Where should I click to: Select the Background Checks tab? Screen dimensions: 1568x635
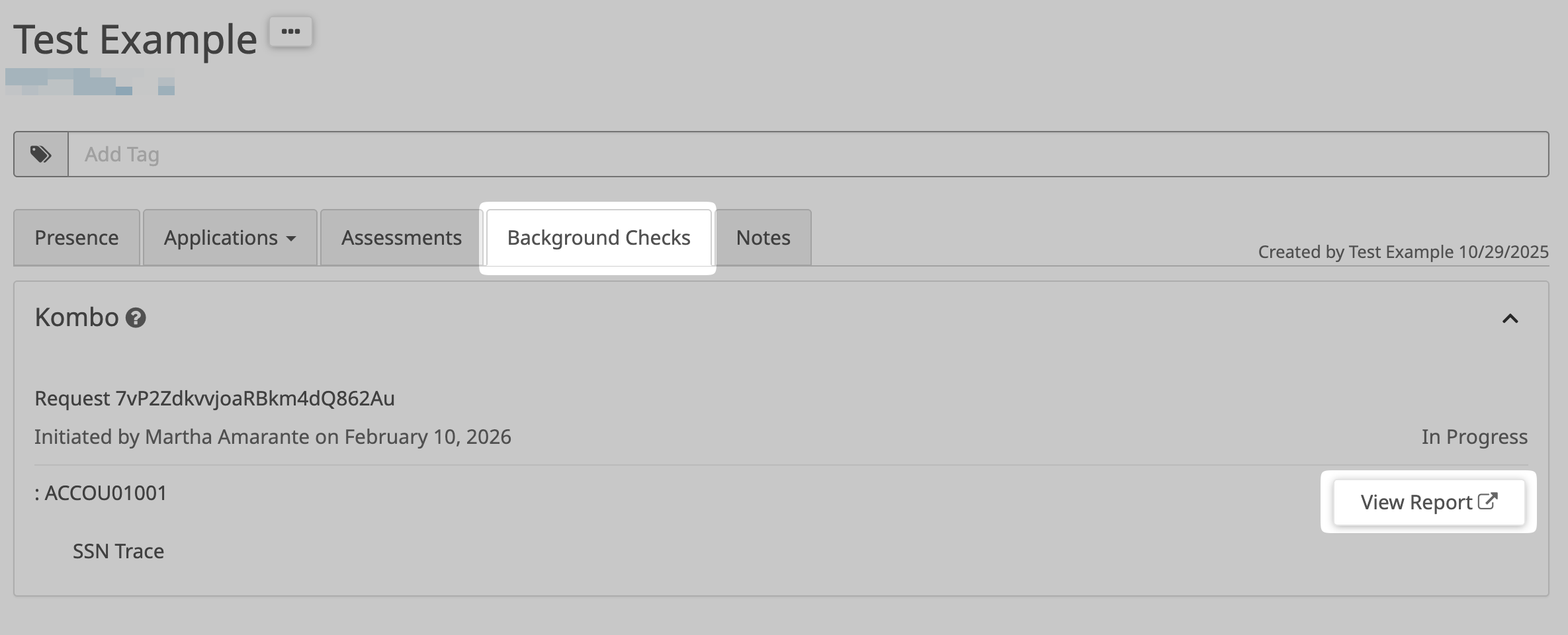pyautogui.click(x=598, y=237)
